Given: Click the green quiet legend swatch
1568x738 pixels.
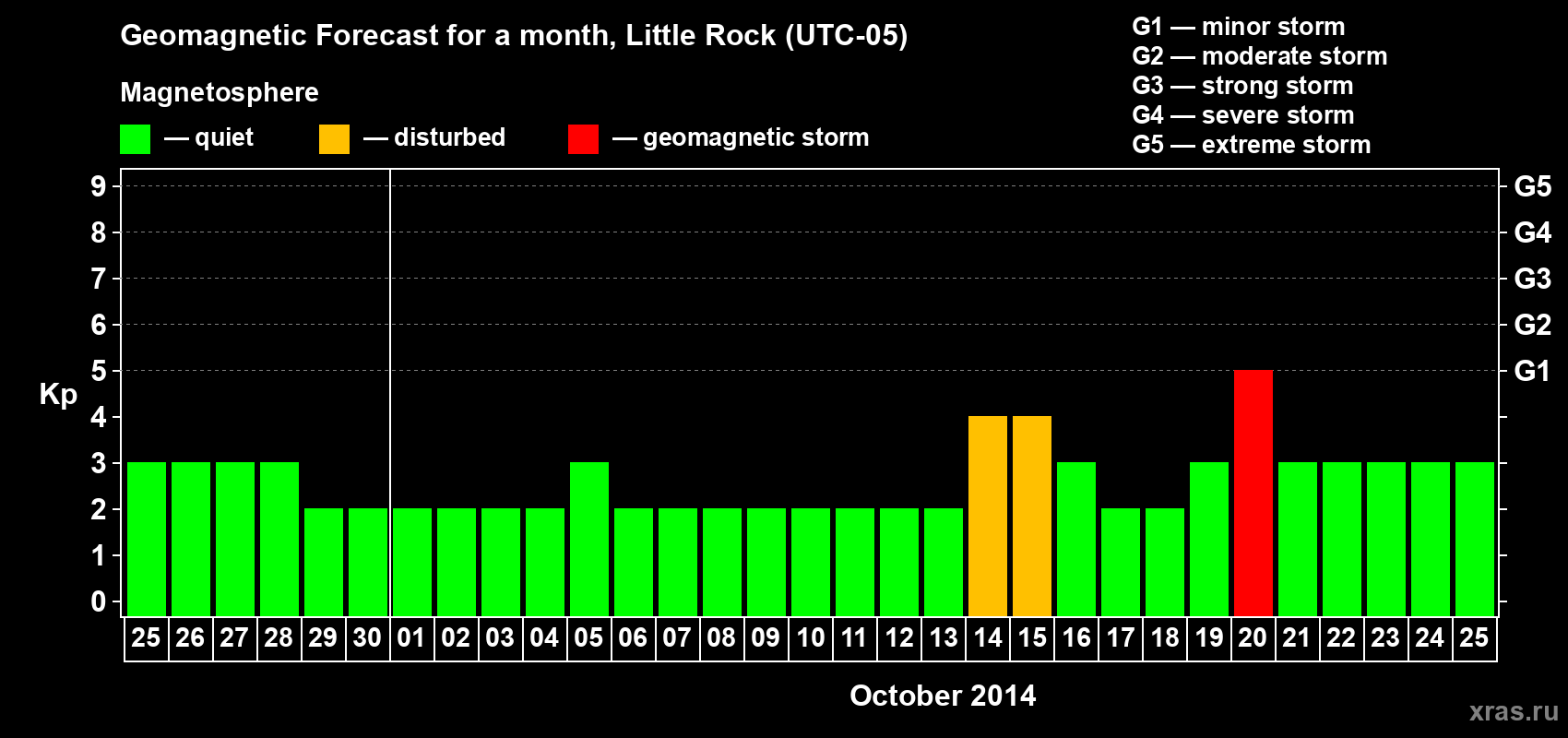Looking at the screenshot, I should [x=135, y=139].
